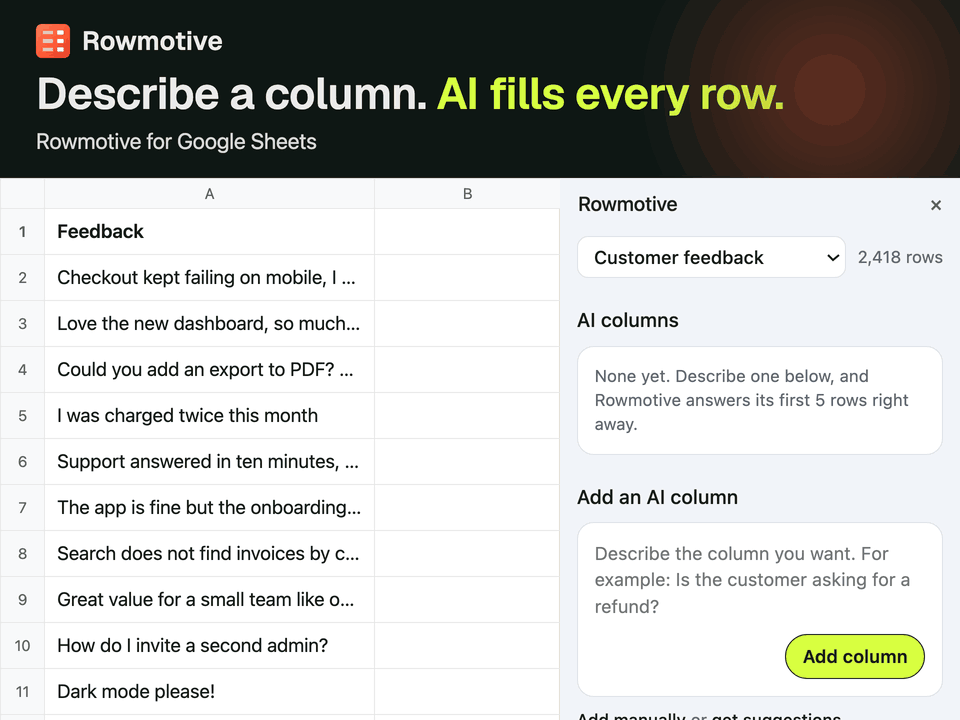Select cell 'Checkout kept failing on mobile'
Image resolution: width=960 pixels, height=720 pixels.
pyautogui.click(x=209, y=277)
